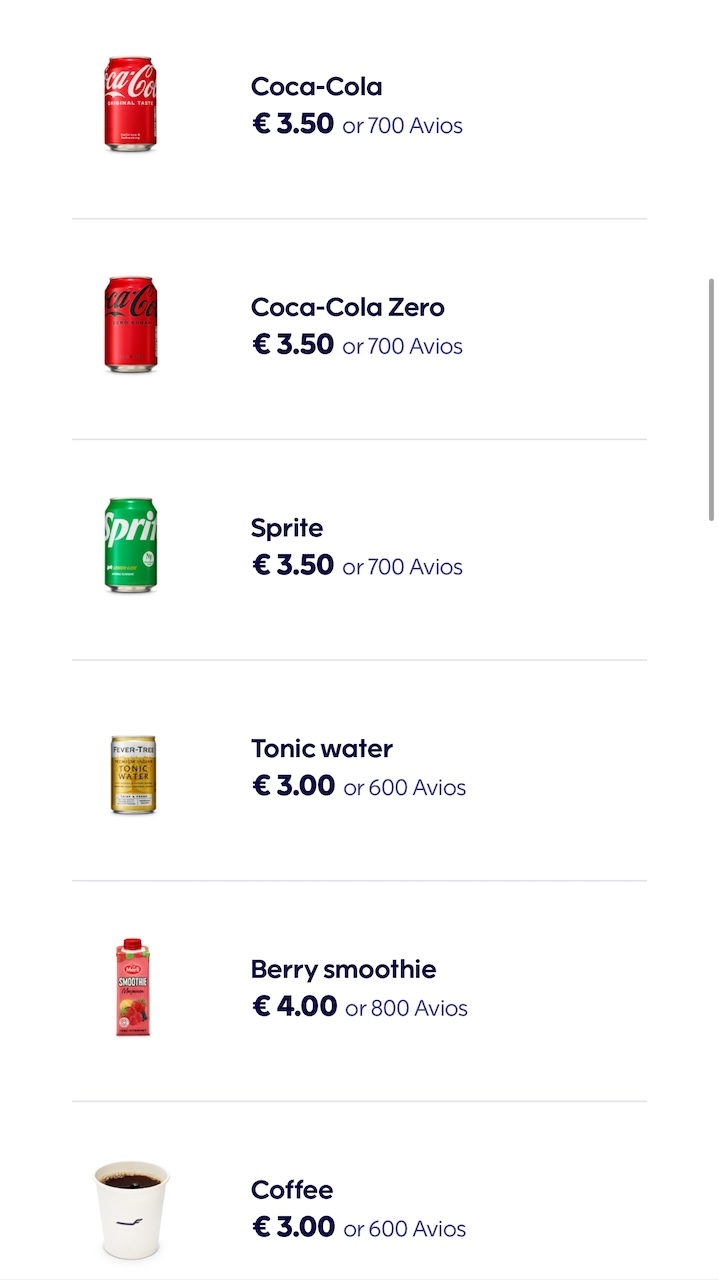Click the Coca-Cola Zero € 3.50 price
This screenshot has height=1280, width=719.
[x=293, y=345]
